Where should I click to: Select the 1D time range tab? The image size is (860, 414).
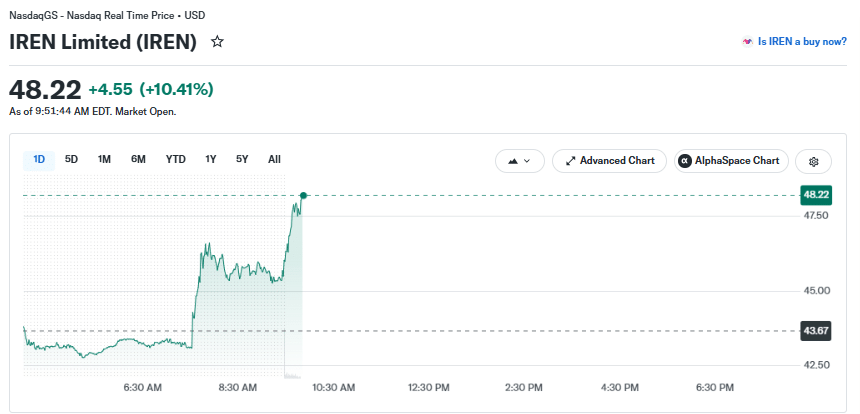coord(39,160)
